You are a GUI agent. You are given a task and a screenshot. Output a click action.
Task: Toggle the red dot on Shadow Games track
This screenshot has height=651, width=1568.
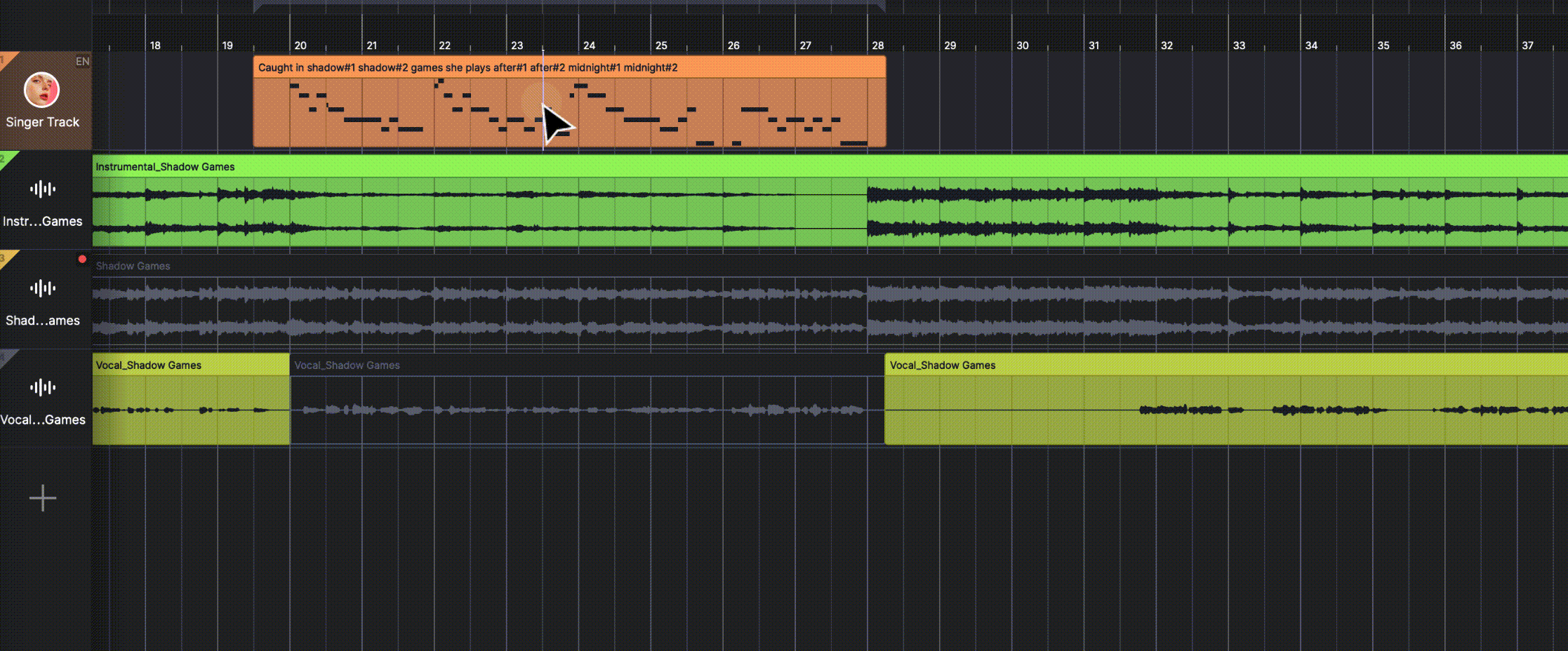(x=82, y=260)
